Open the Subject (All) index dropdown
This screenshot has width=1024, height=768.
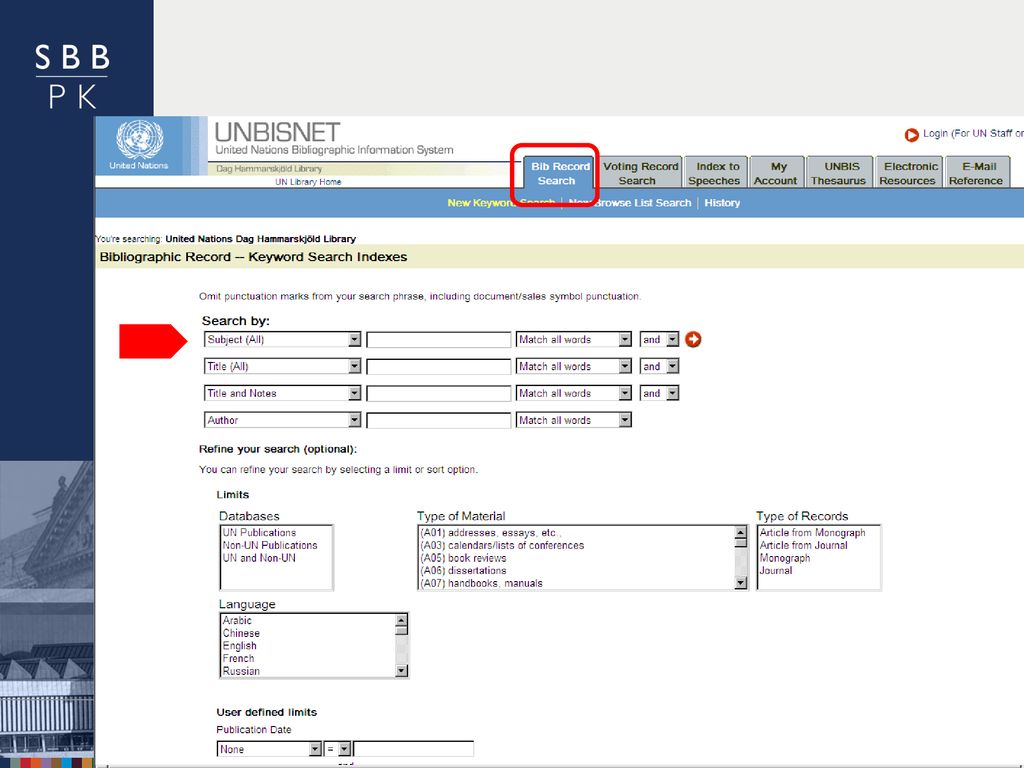click(x=282, y=340)
